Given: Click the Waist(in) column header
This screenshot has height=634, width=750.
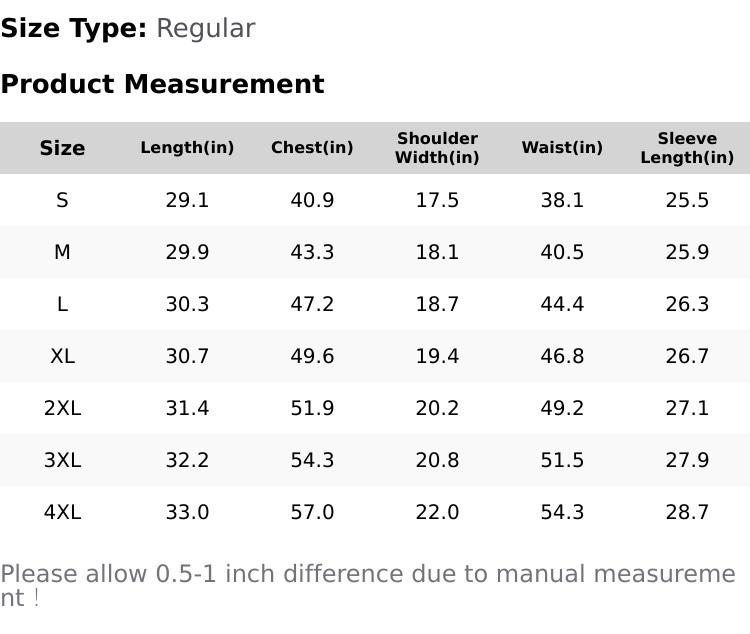Looking at the screenshot, I should tap(562, 148).
